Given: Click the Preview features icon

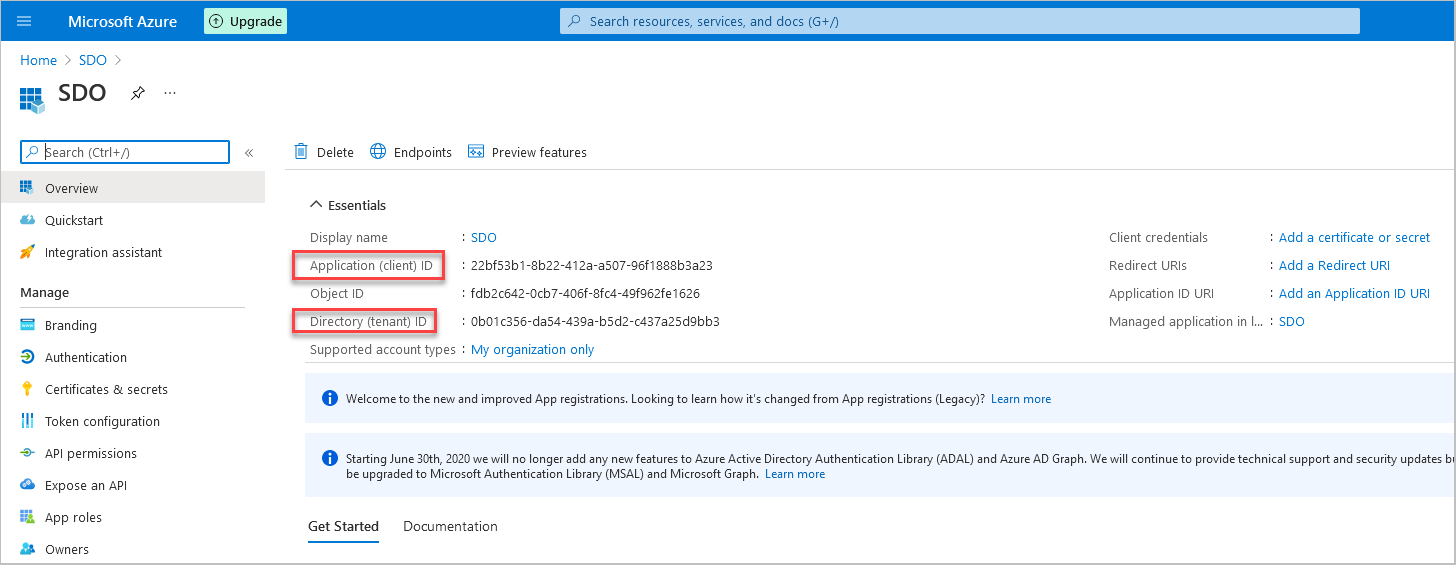Looking at the screenshot, I should [x=476, y=152].
